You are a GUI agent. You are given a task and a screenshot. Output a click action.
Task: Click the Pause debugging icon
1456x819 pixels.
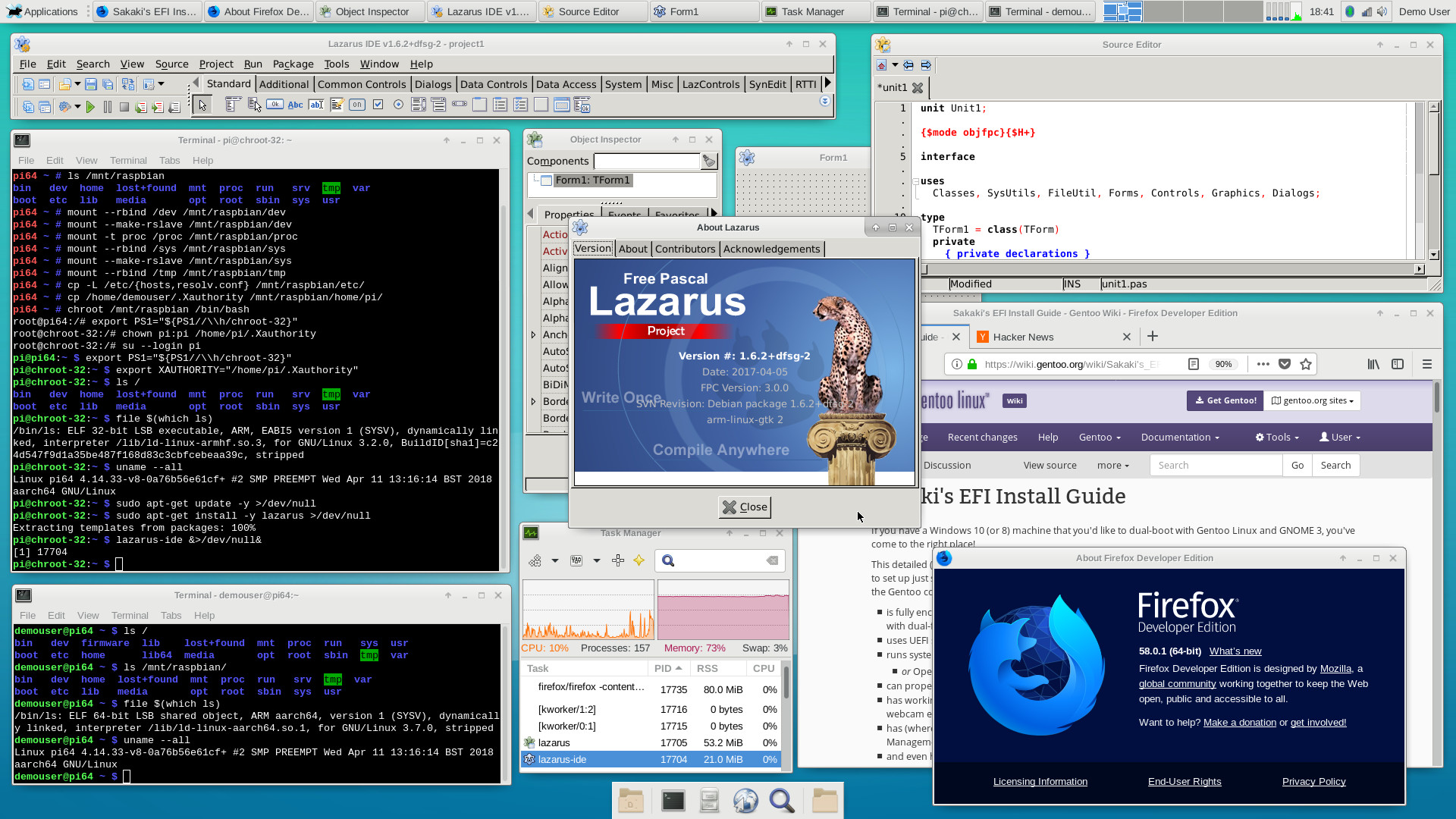[x=107, y=107]
